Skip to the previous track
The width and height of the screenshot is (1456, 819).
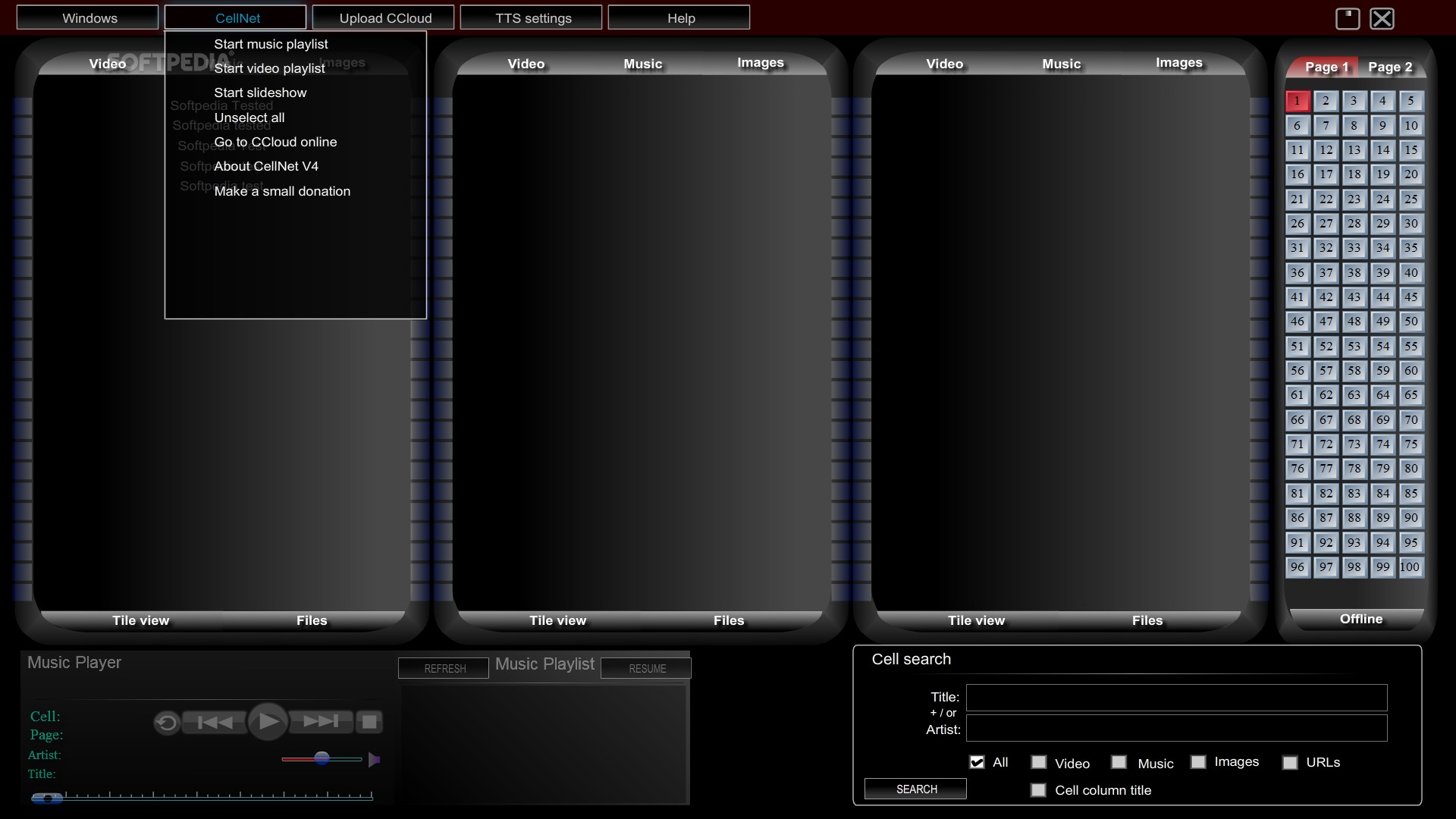[215, 722]
